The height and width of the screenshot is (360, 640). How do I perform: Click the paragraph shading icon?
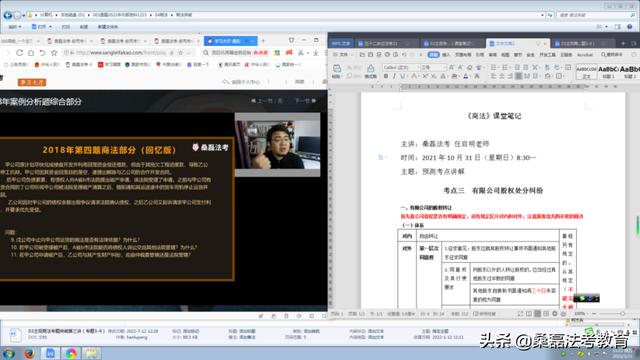click(x=548, y=76)
